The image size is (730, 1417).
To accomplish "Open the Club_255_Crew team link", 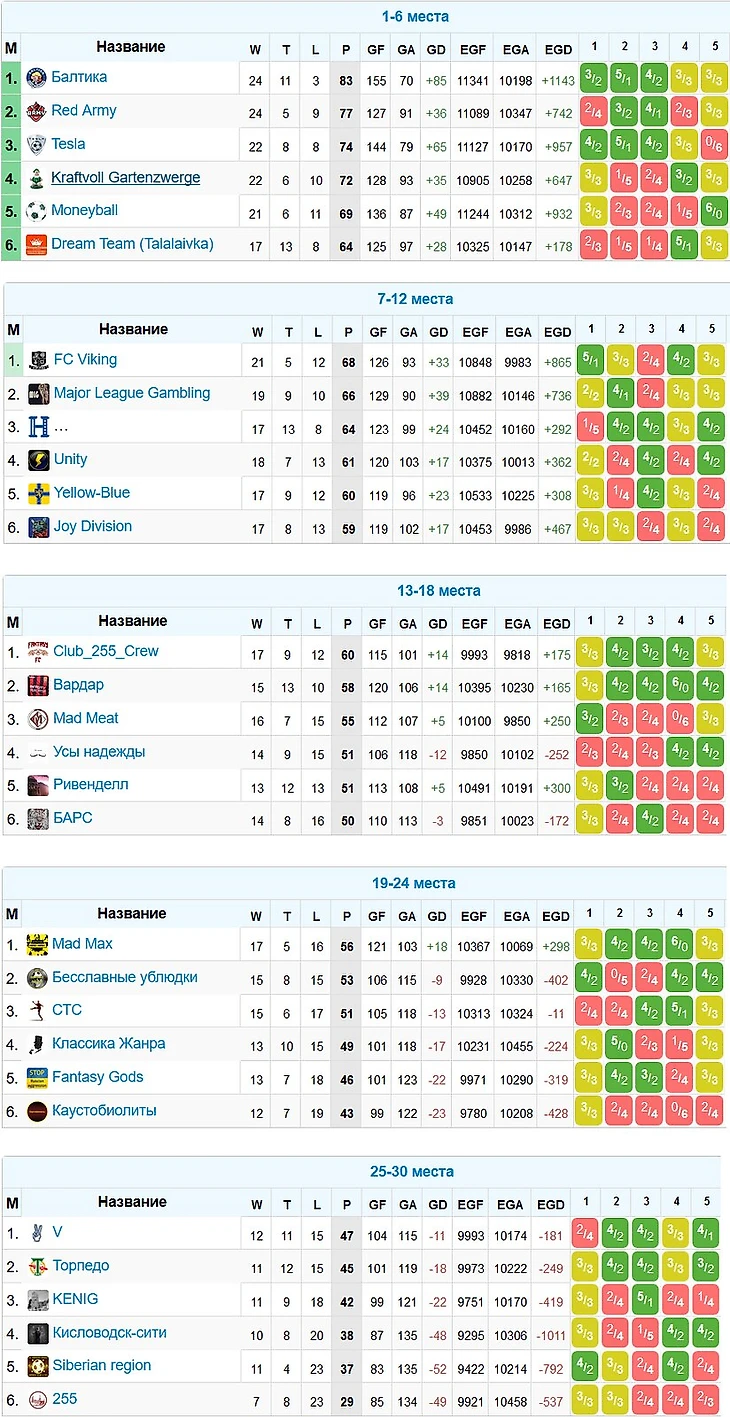I will (x=106, y=651).
